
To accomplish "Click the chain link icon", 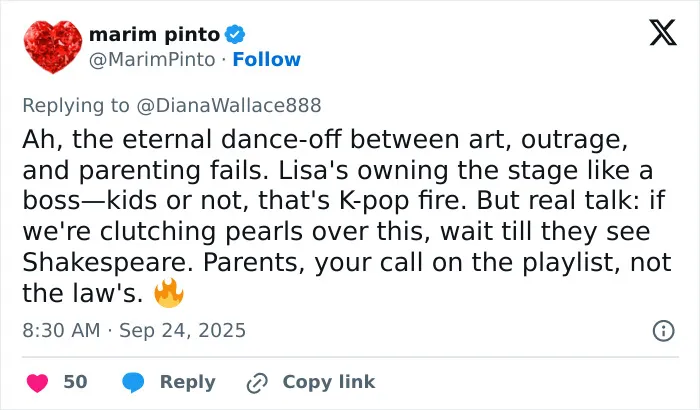I will tap(257, 383).
